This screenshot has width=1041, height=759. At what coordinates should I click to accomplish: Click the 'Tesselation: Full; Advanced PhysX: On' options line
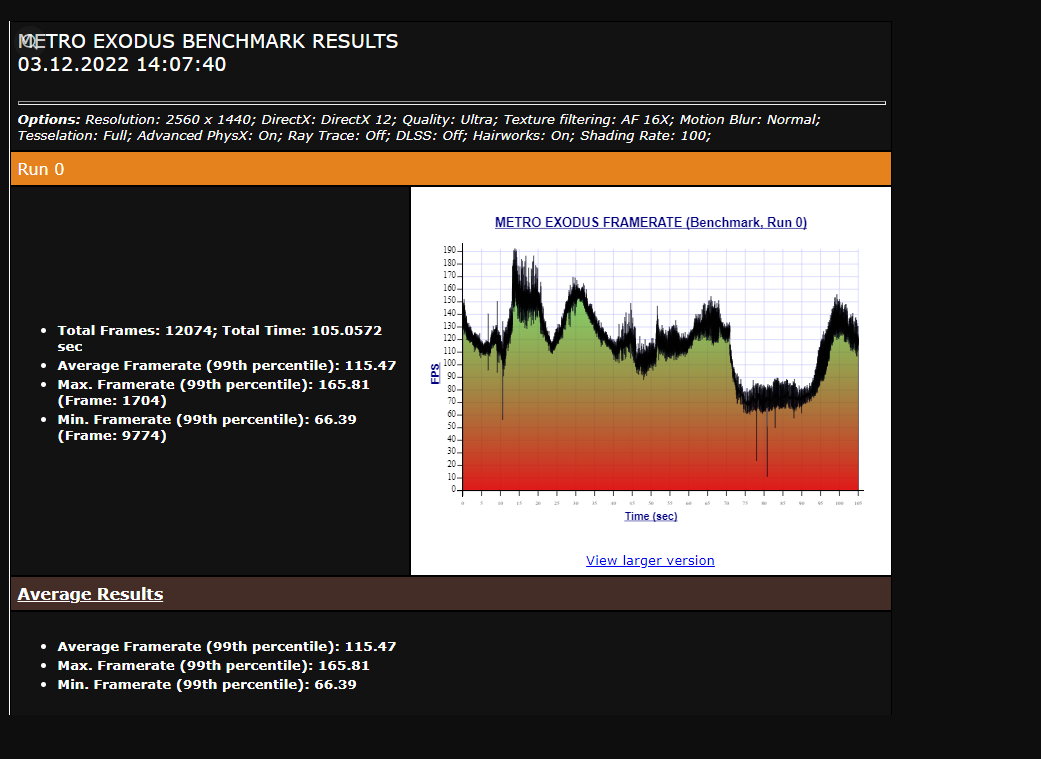click(364, 135)
